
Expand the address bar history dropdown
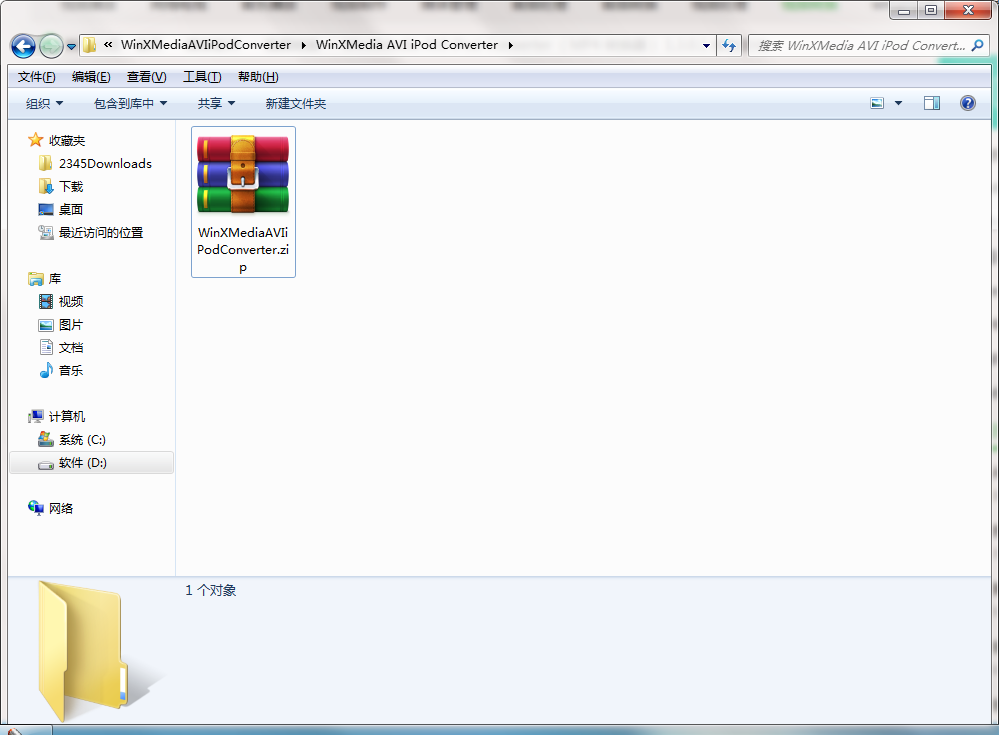(x=706, y=45)
